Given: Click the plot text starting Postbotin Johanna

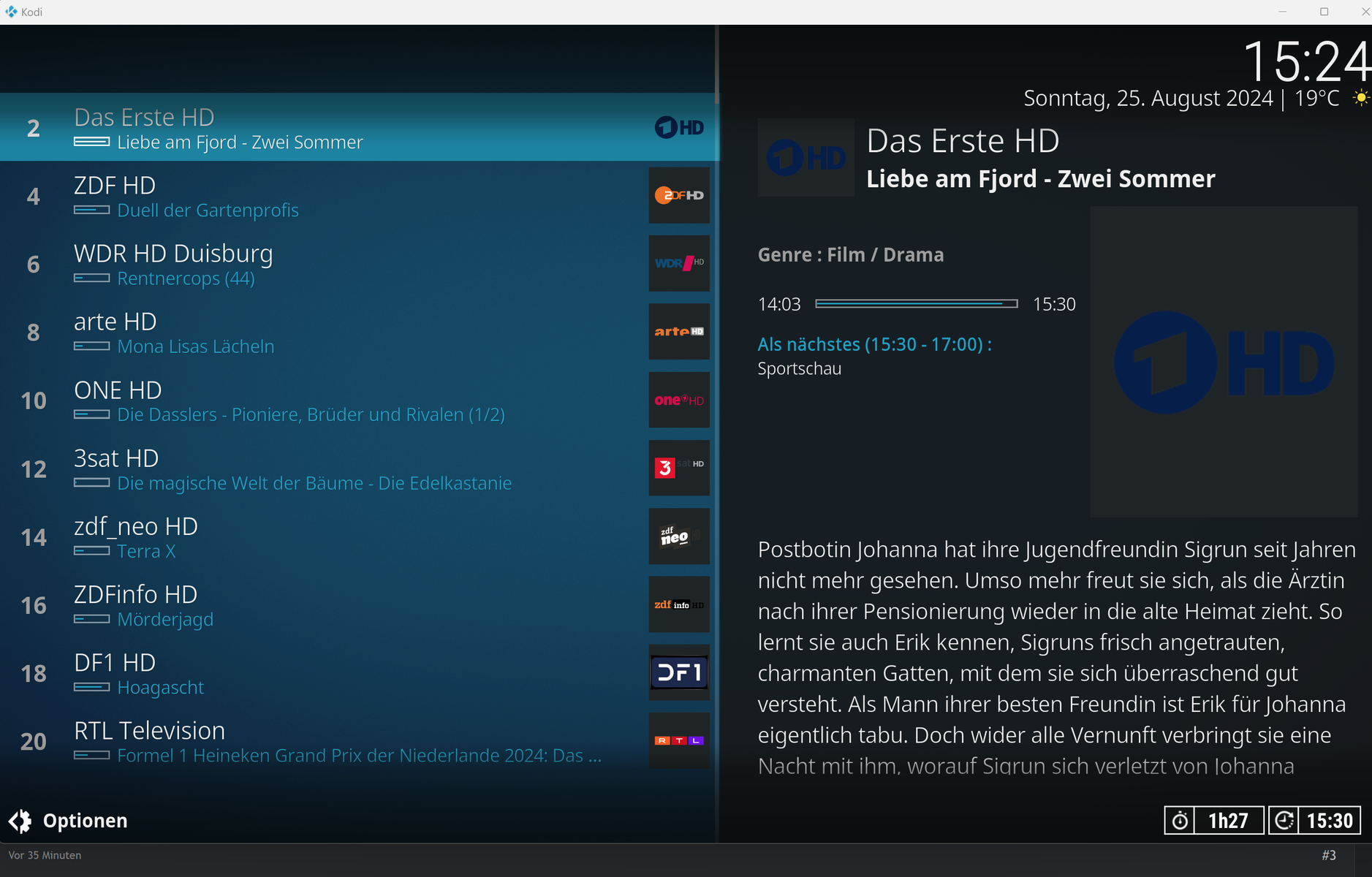Looking at the screenshot, I should click(x=1057, y=657).
